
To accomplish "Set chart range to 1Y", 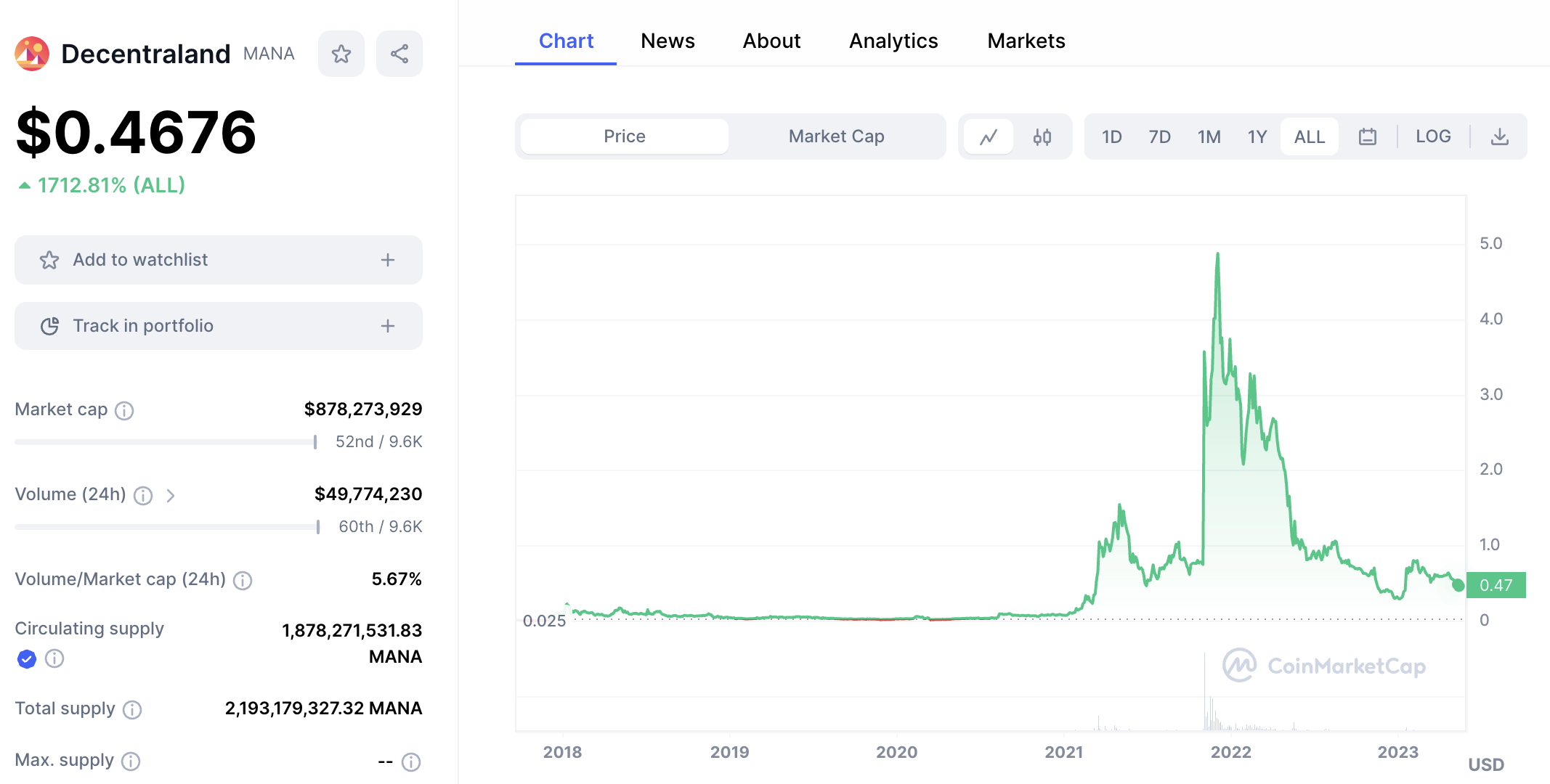I will 1257,136.
